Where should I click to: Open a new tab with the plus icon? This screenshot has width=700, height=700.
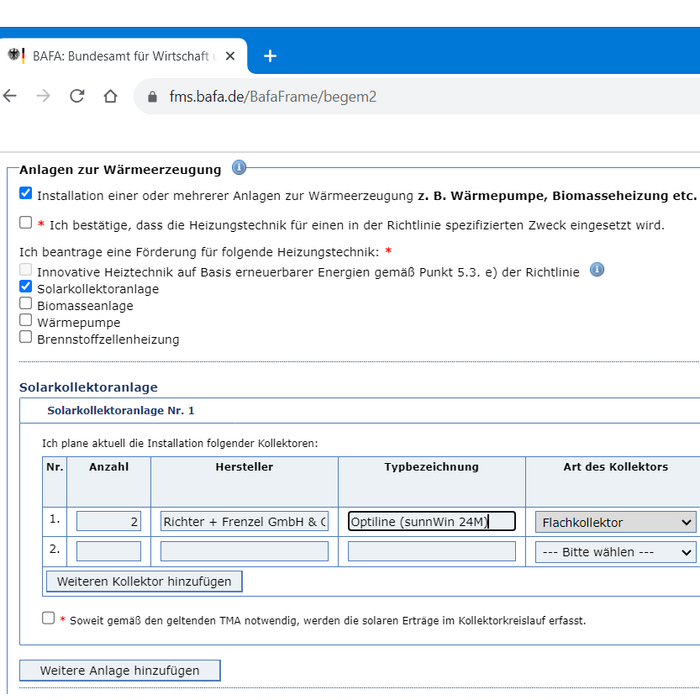click(270, 56)
